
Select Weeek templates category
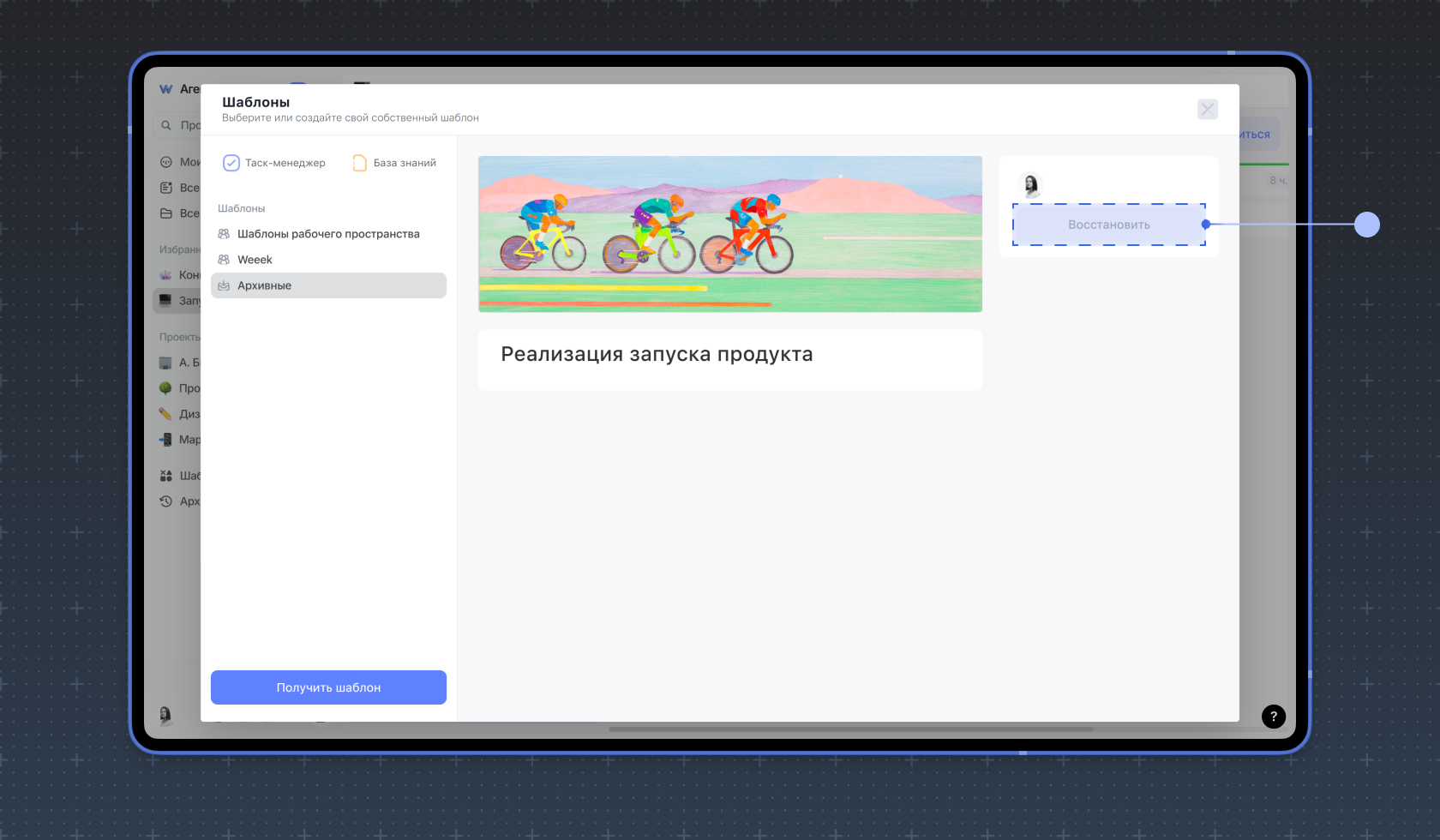pyautogui.click(x=255, y=260)
